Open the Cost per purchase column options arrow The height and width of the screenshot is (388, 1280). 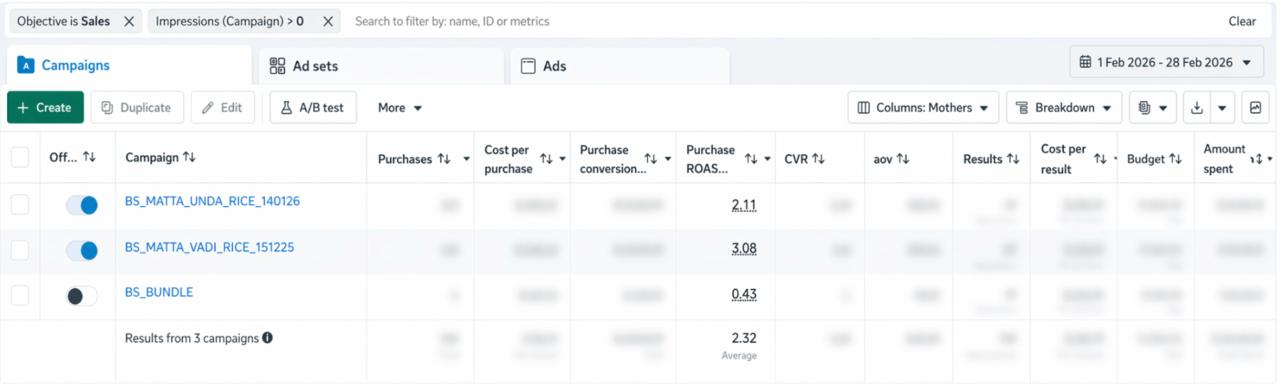pos(563,160)
